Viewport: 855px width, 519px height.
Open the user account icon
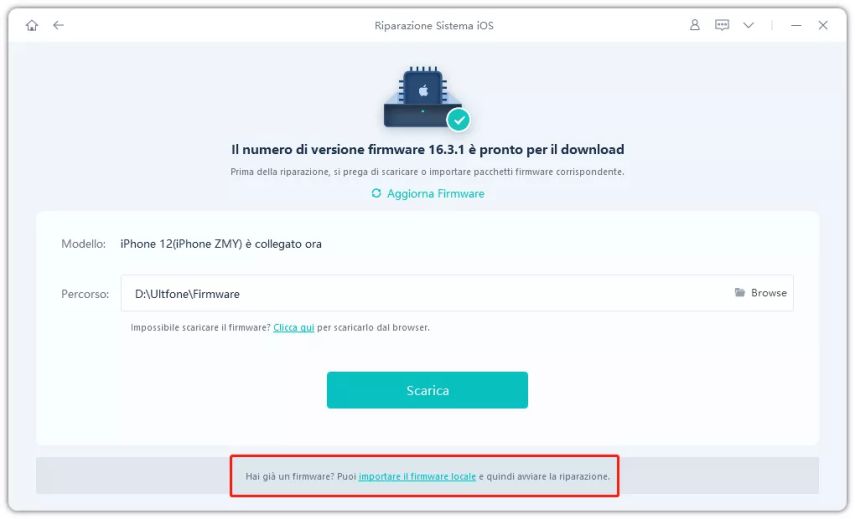[695, 25]
